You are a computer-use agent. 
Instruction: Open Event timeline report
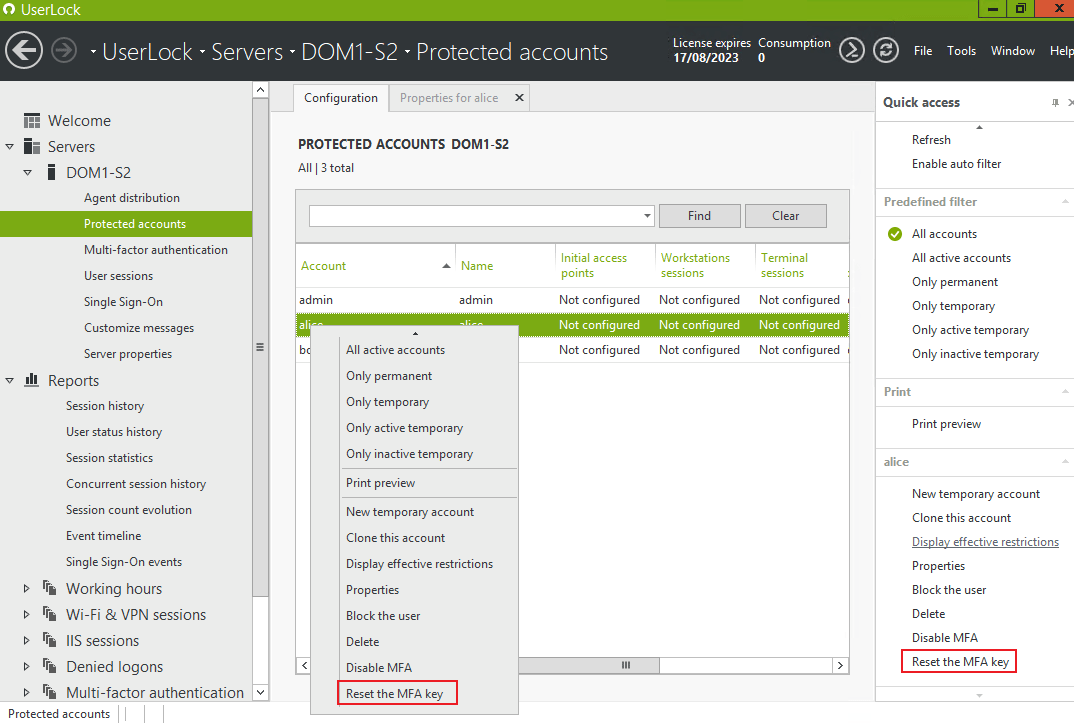[103, 536]
